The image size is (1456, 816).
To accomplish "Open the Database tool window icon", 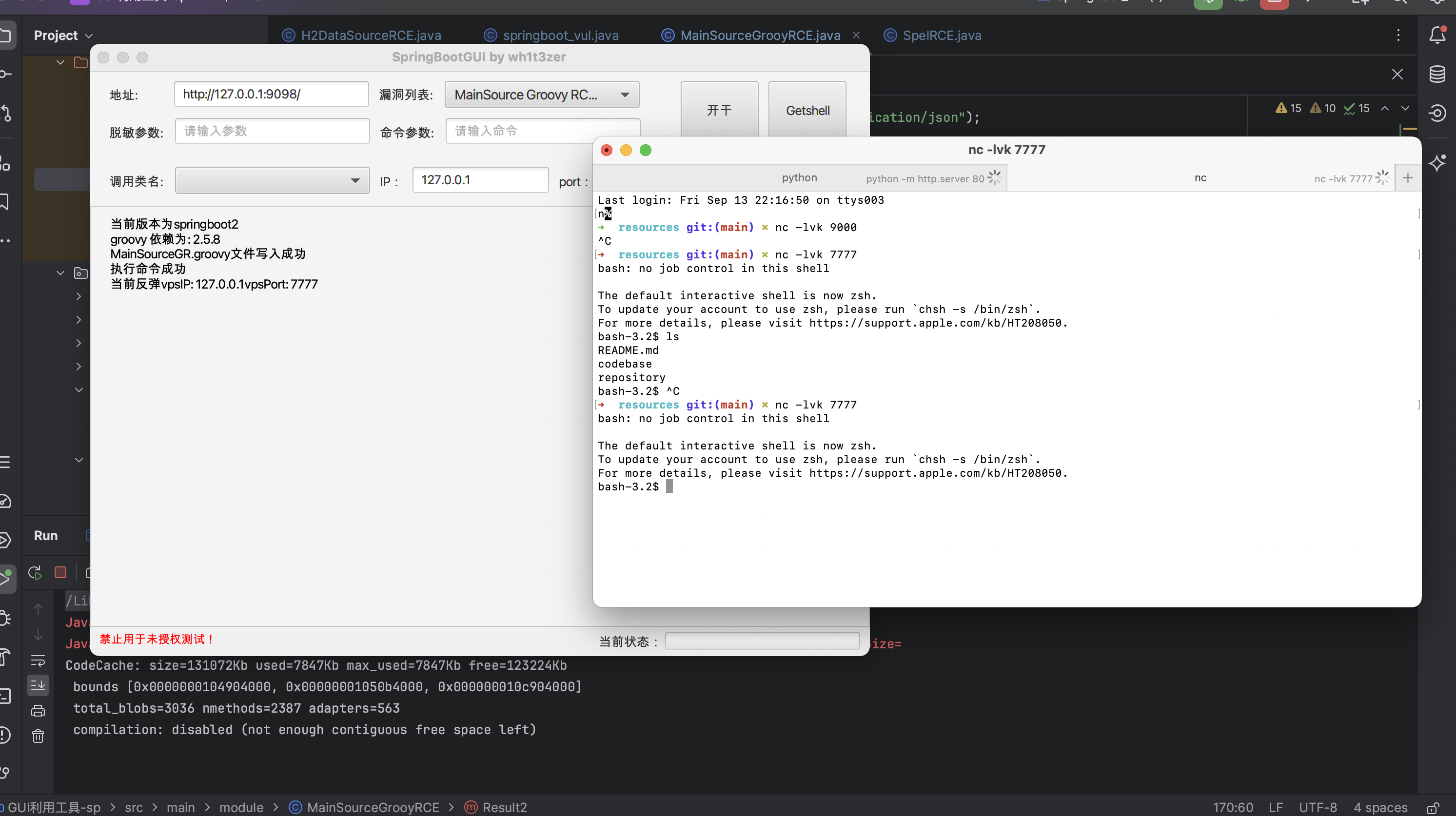I will pos(1437,74).
